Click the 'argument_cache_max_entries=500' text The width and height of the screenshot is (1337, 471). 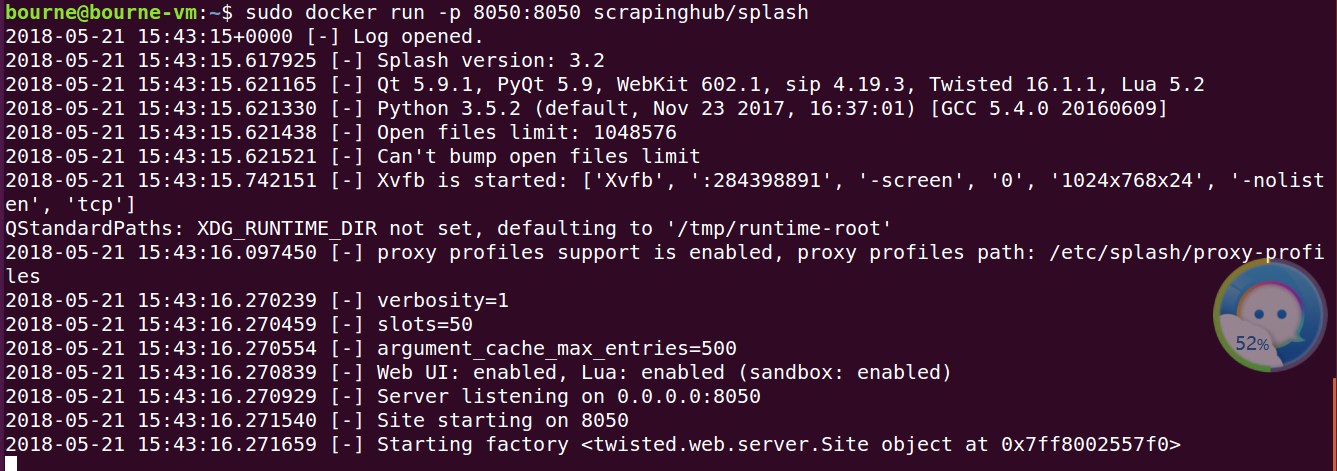point(556,348)
